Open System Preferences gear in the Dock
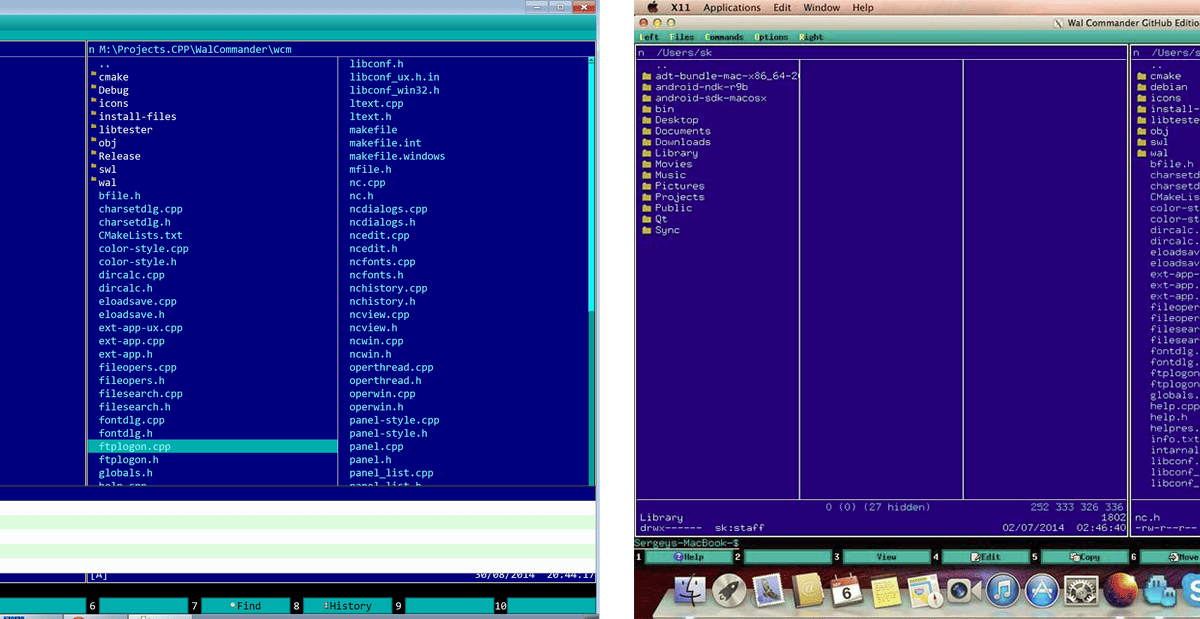 (x=1080, y=592)
